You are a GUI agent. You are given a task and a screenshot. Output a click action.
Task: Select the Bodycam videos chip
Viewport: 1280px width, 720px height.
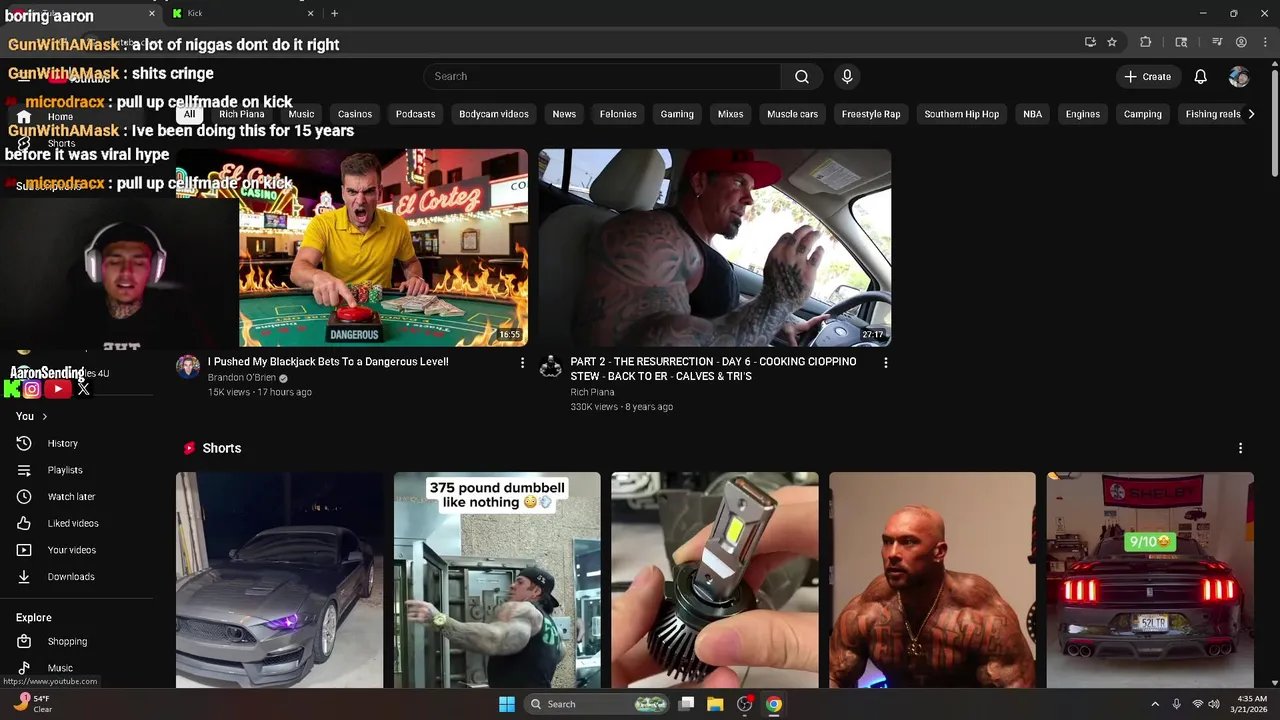click(494, 114)
